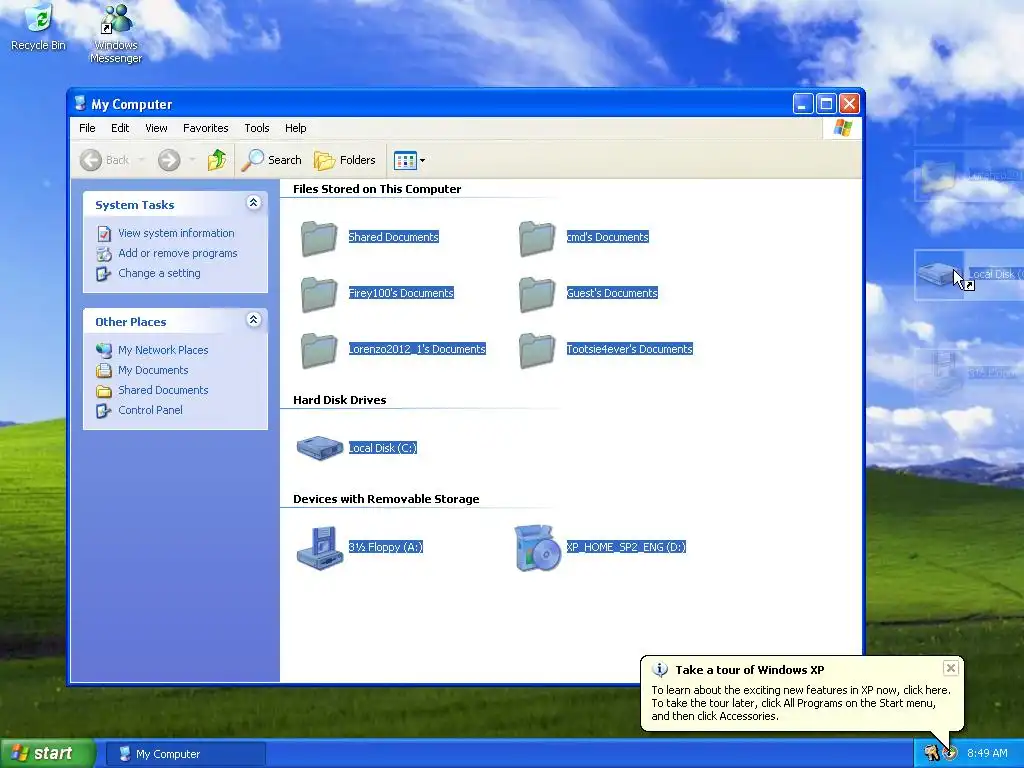Select Tootsie4ever's Documents folder icon
The height and width of the screenshot is (768, 1024).
(537, 350)
